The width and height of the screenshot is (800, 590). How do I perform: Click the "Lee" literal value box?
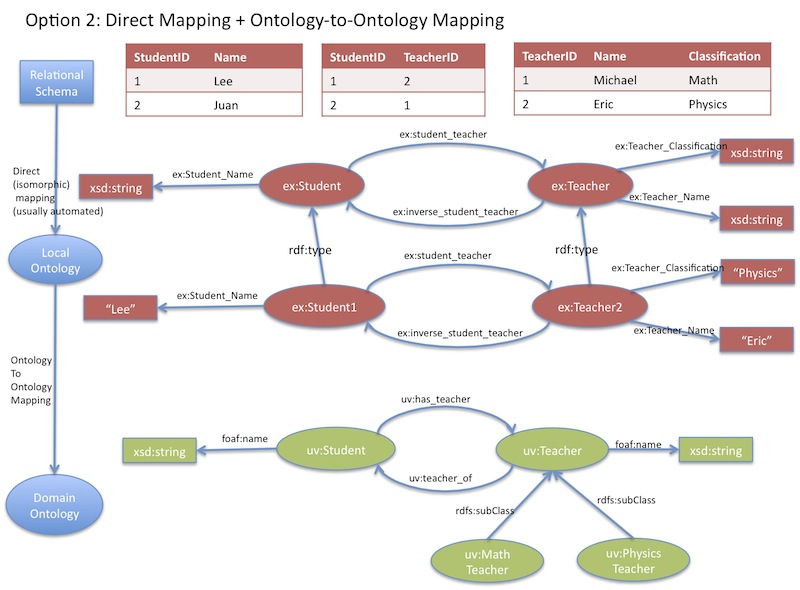point(120,310)
